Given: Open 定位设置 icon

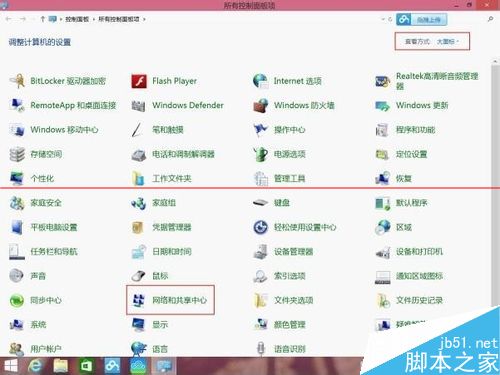Looking at the screenshot, I should tap(382, 154).
